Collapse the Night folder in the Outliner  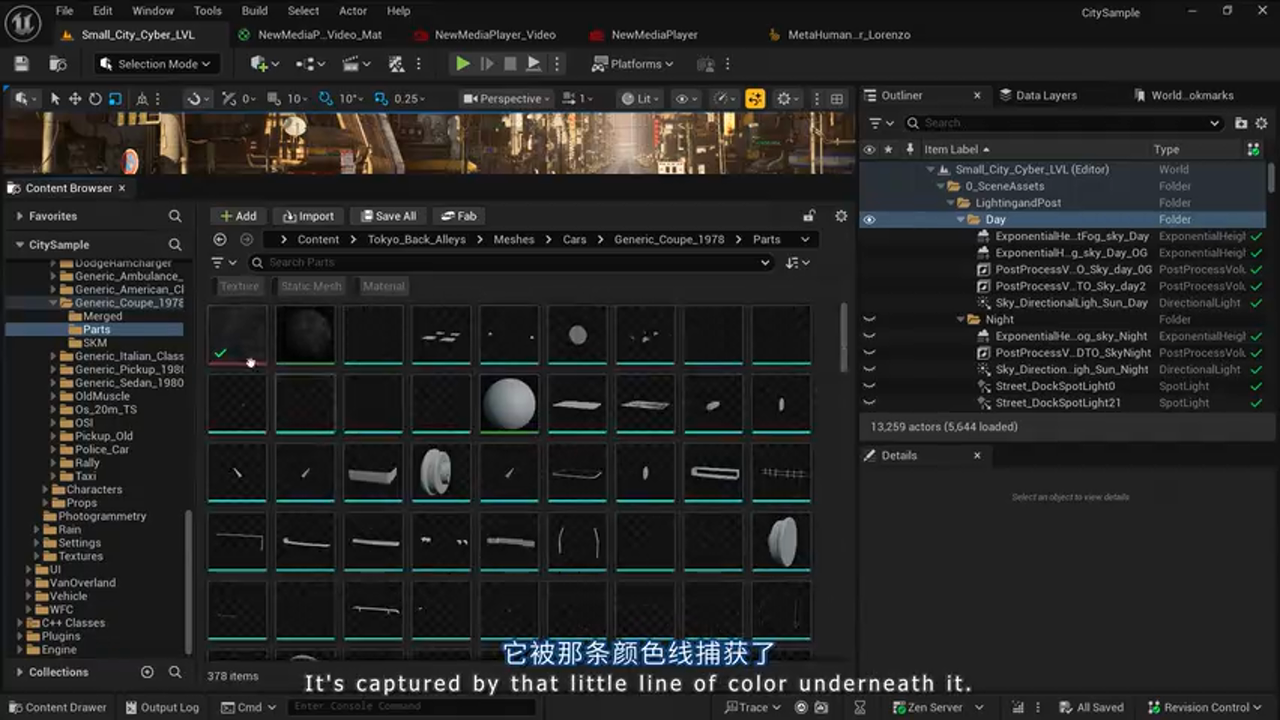[x=959, y=319]
